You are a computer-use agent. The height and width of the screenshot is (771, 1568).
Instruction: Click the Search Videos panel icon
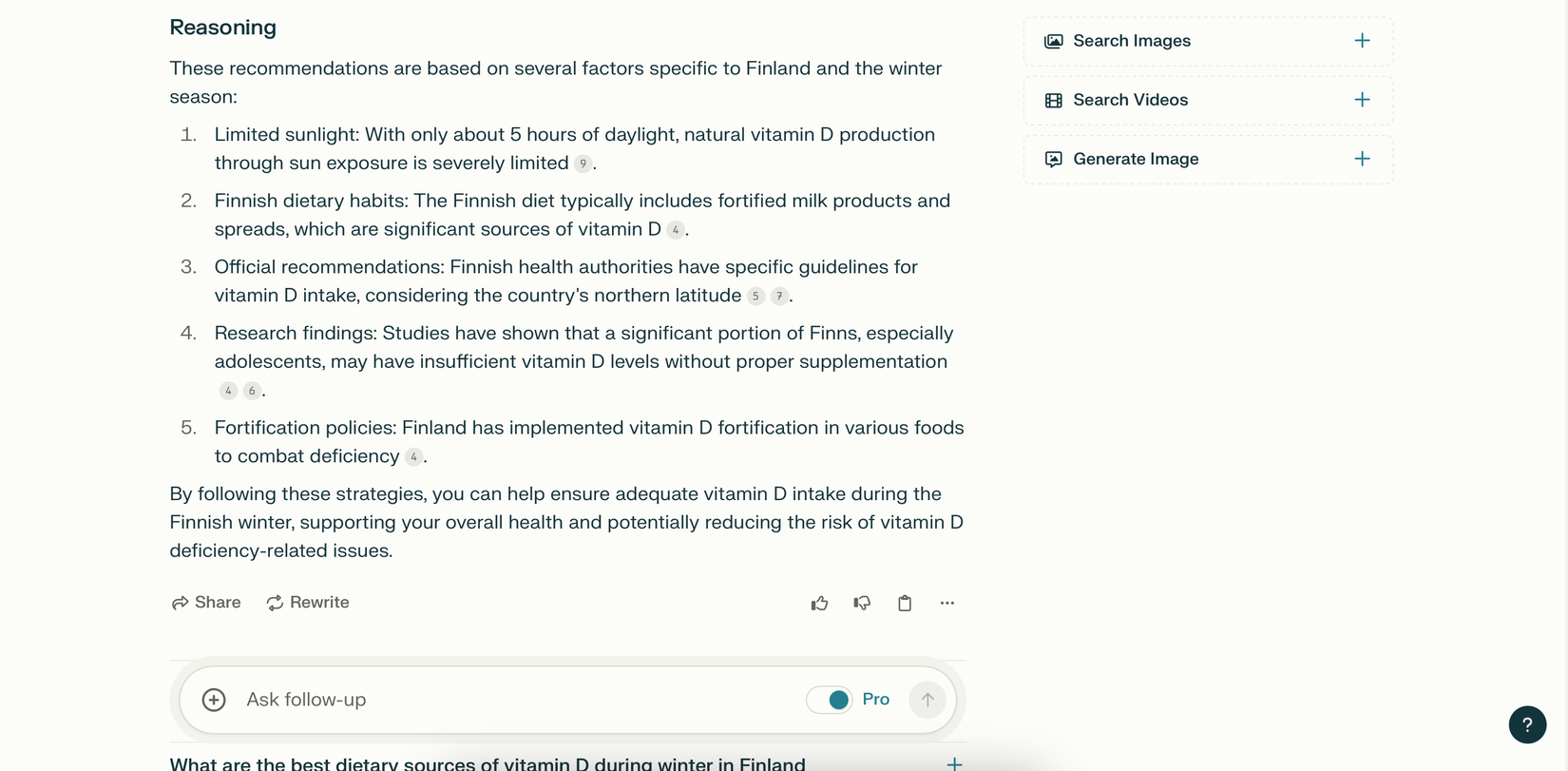1053,99
